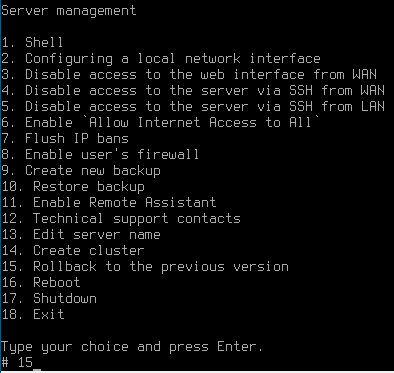This screenshot has height=373, width=394.
Task: Choose Enable Remote Assistant entry
Action: (x=109, y=202)
